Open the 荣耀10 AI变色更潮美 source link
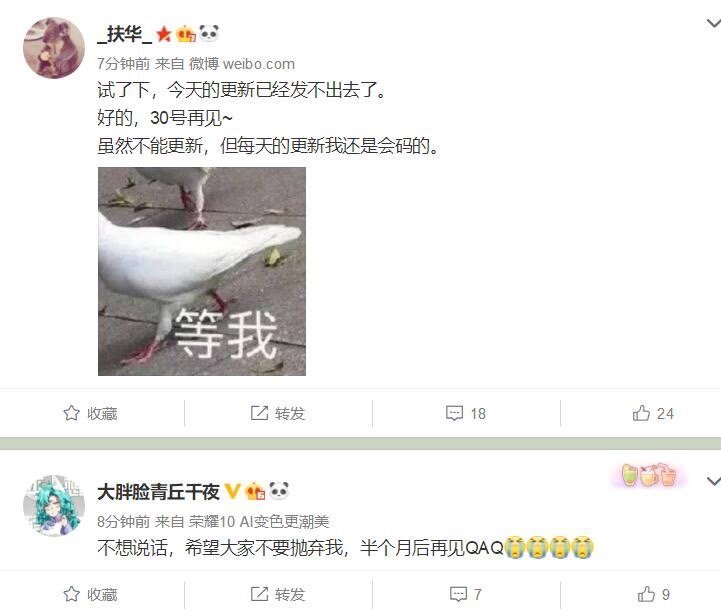This screenshot has width=721, height=611. click(259, 522)
